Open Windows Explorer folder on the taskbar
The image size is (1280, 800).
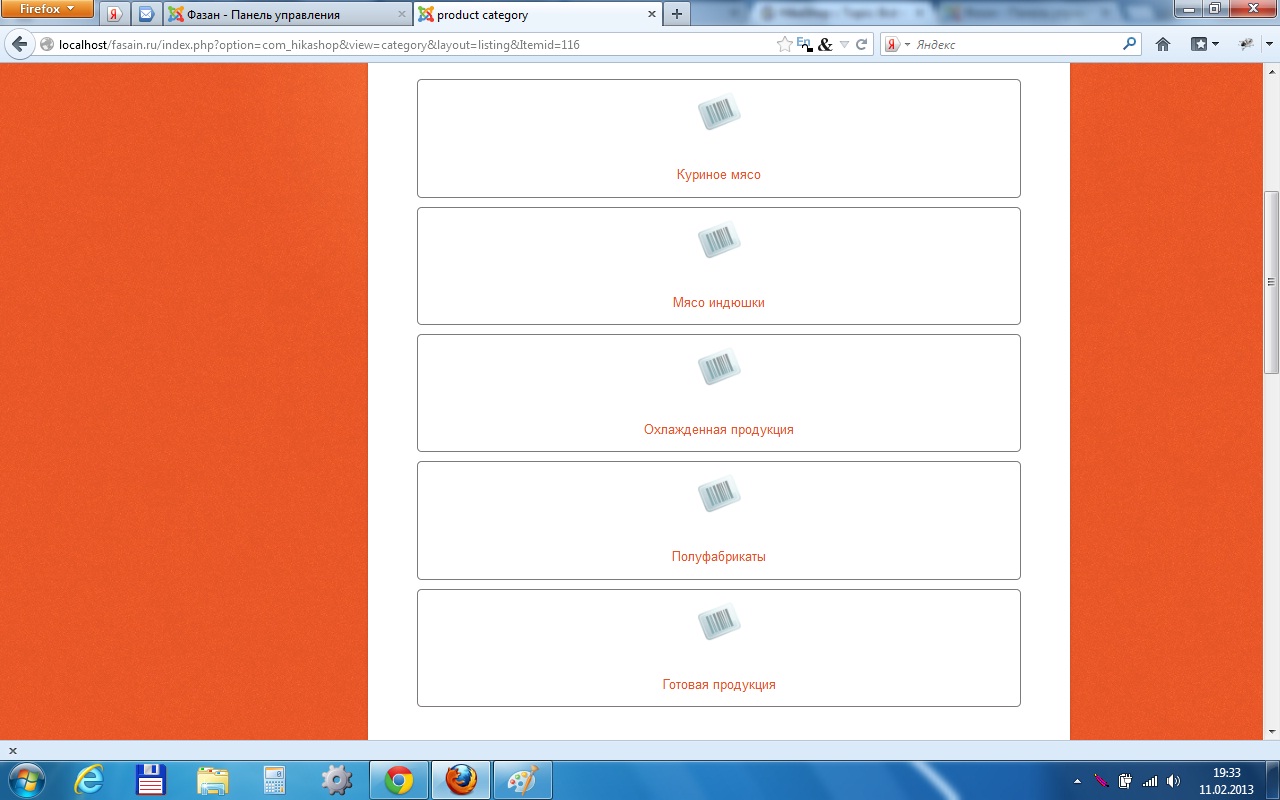click(213, 780)
